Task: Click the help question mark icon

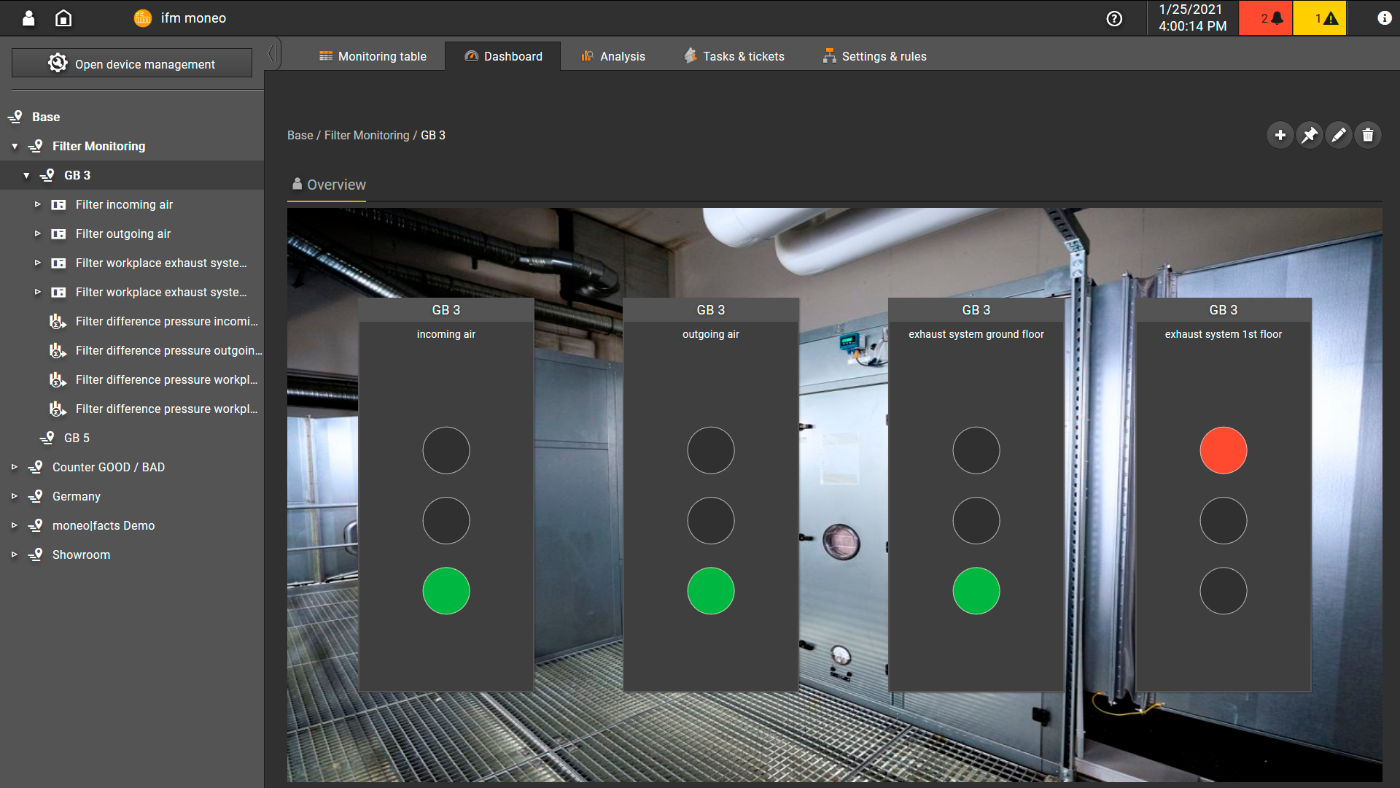Action: (1114, 18)
